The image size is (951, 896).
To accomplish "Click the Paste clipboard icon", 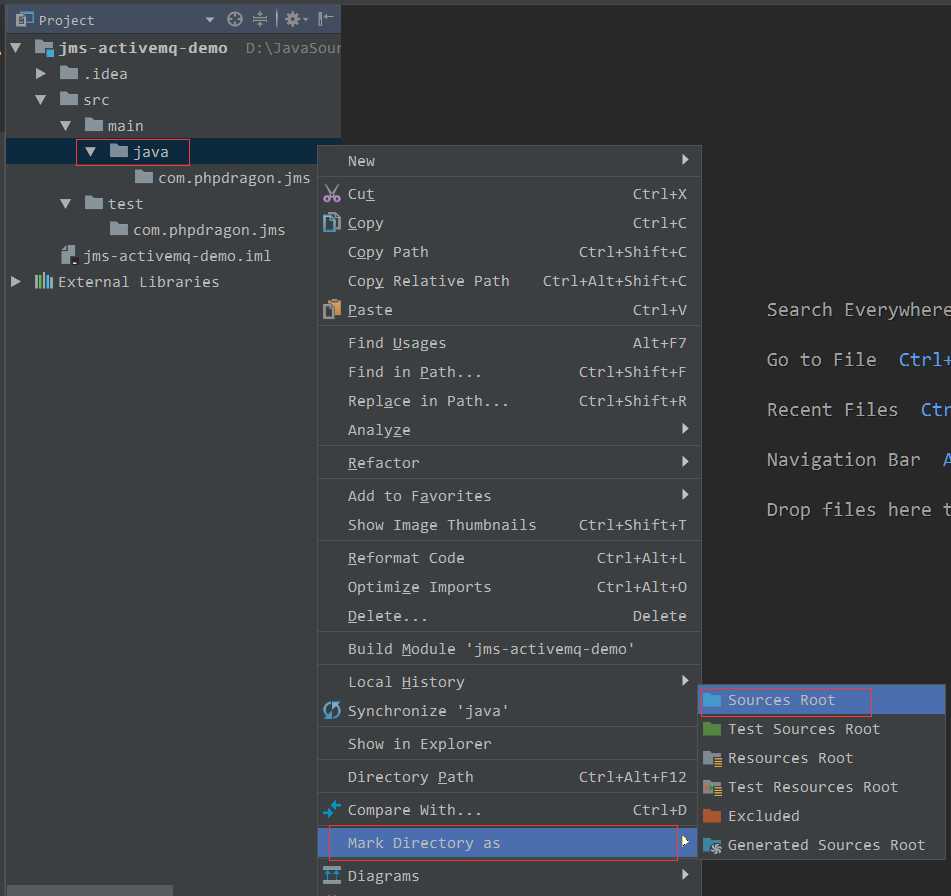I will click(332, 309).
